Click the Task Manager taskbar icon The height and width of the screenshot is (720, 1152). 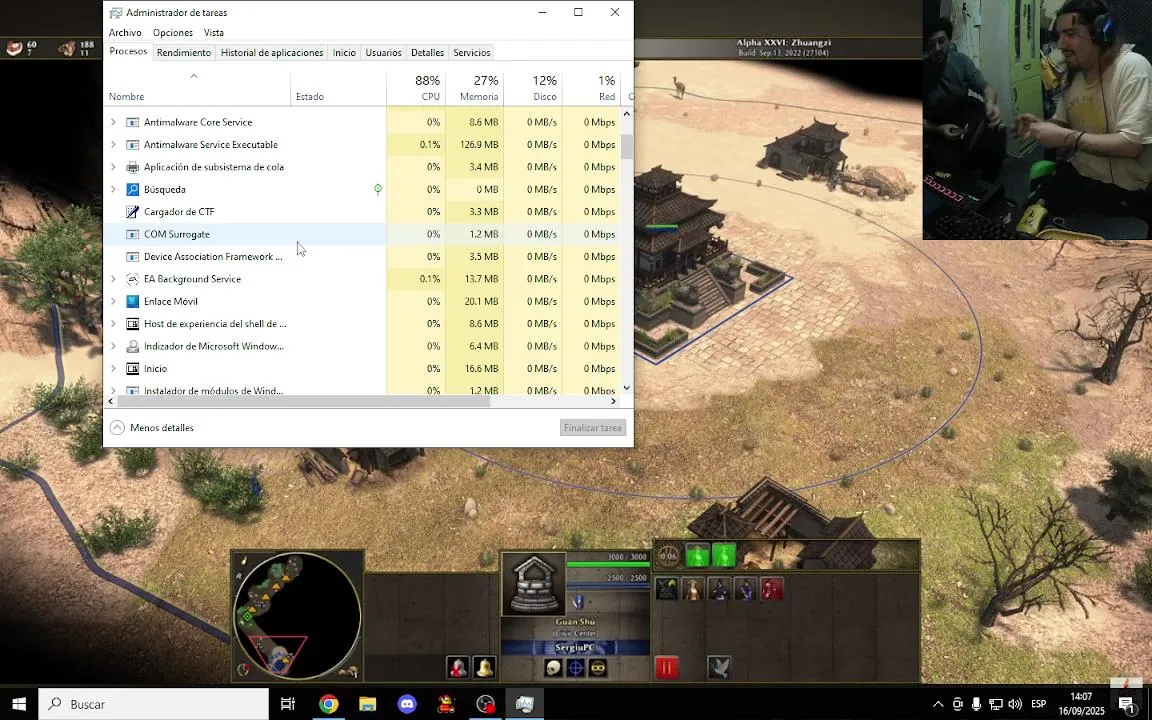[525, 704]
